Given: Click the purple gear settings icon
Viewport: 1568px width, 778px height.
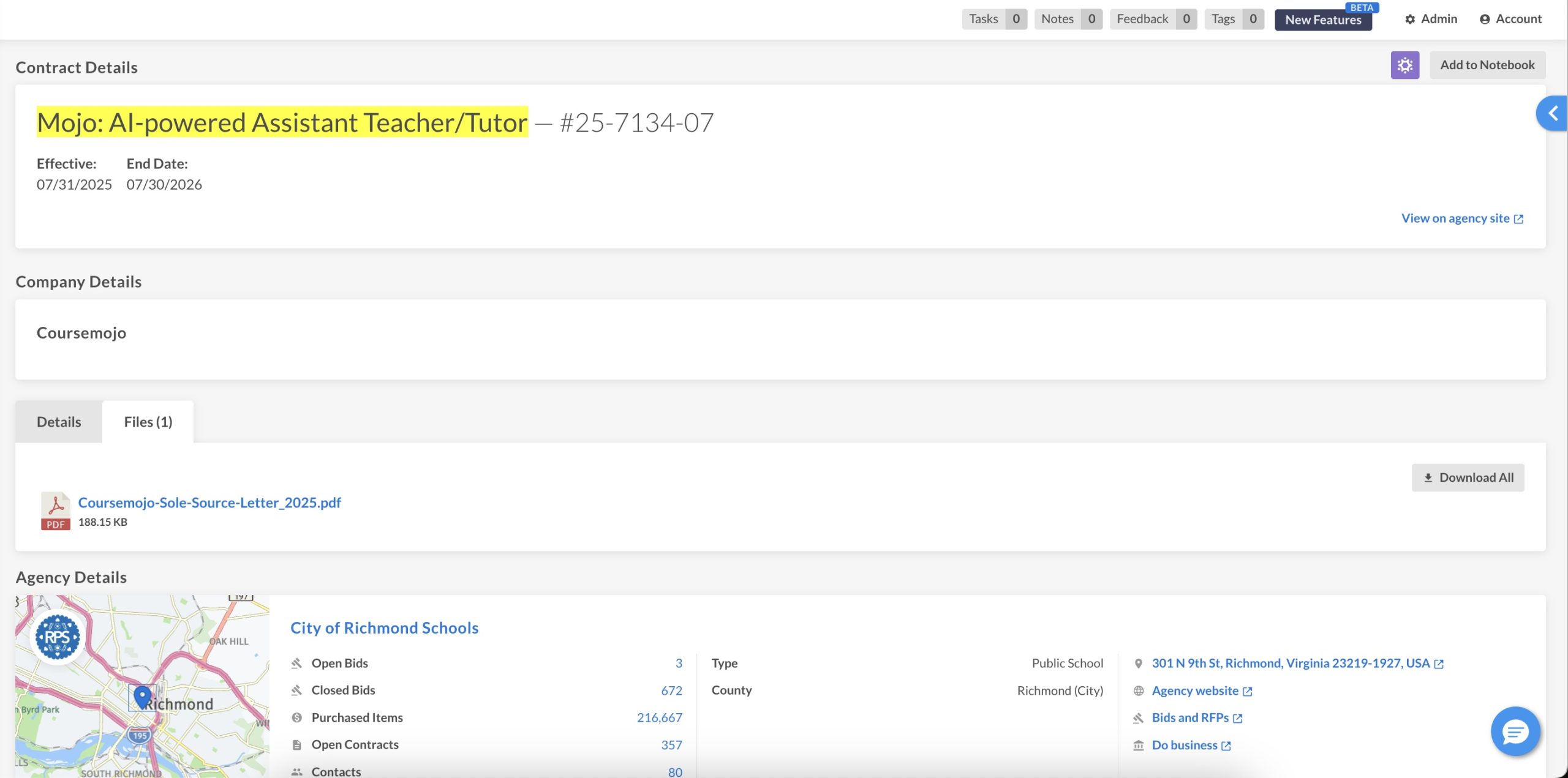Looking at the screenshot, I should pos(1404,65).
